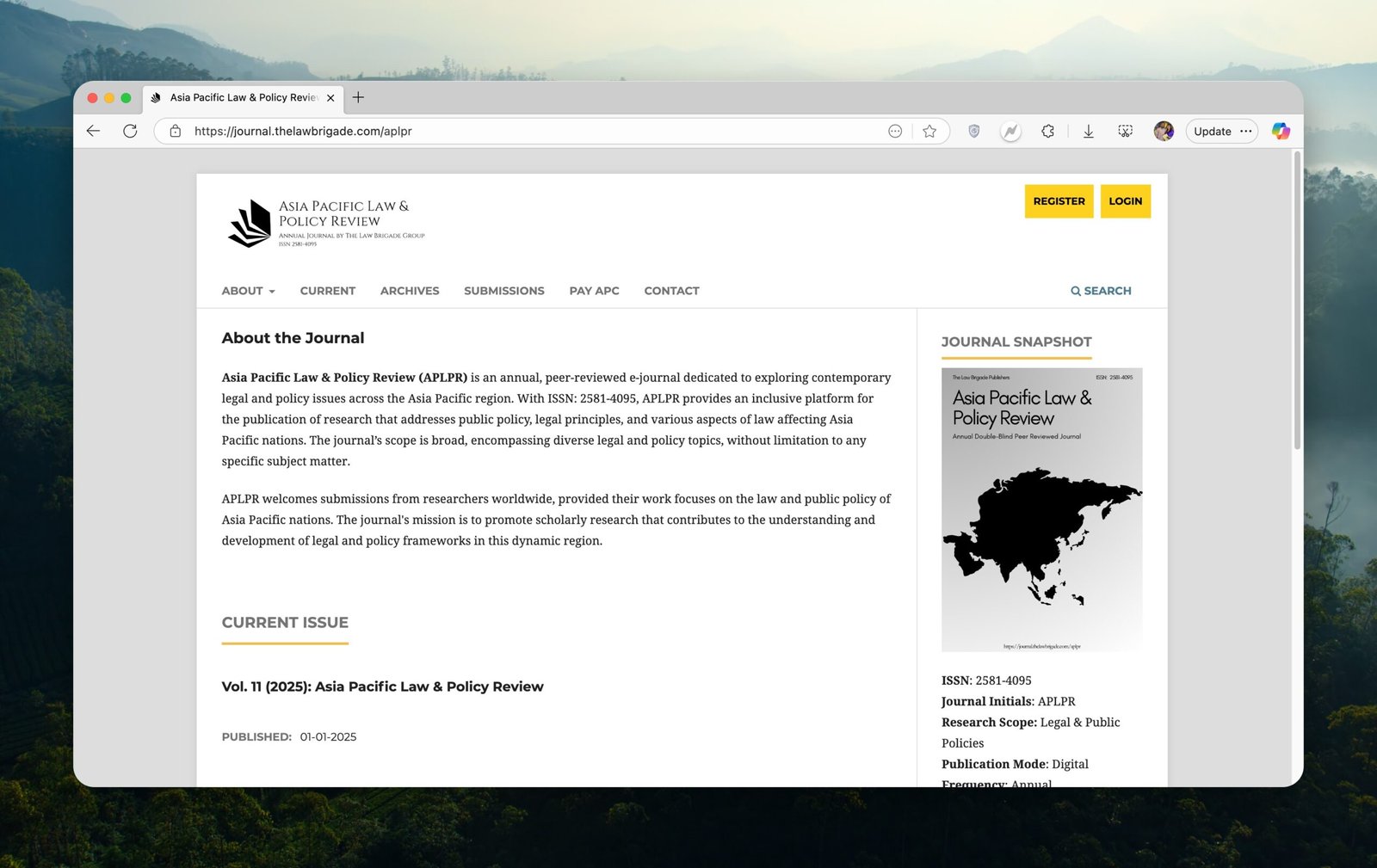Open browser menu via three dots
1377x868 pixels.
click(x=1245, y=131)
